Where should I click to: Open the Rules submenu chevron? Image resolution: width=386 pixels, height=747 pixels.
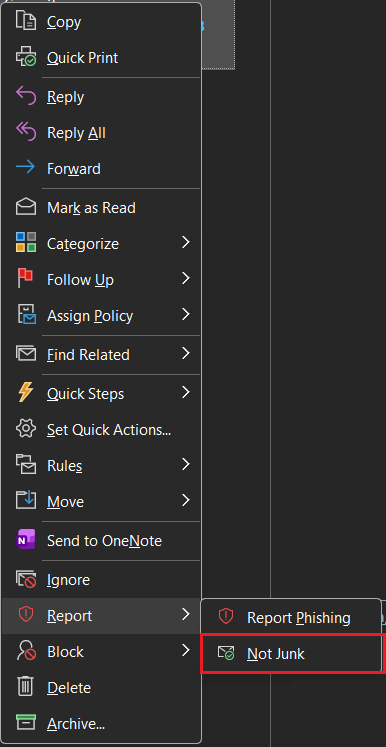[186, 464]
